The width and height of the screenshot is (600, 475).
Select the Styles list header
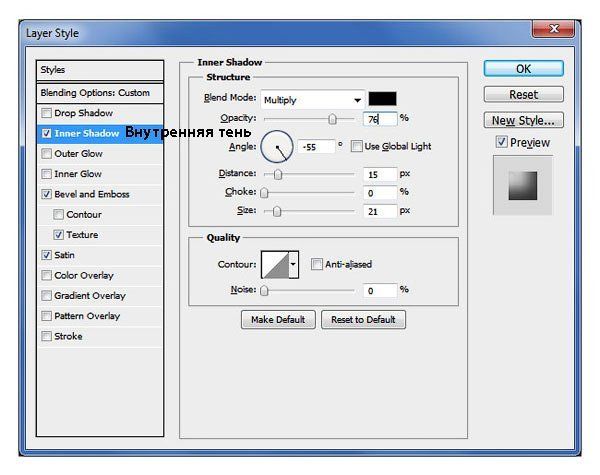tap(100, 70)
